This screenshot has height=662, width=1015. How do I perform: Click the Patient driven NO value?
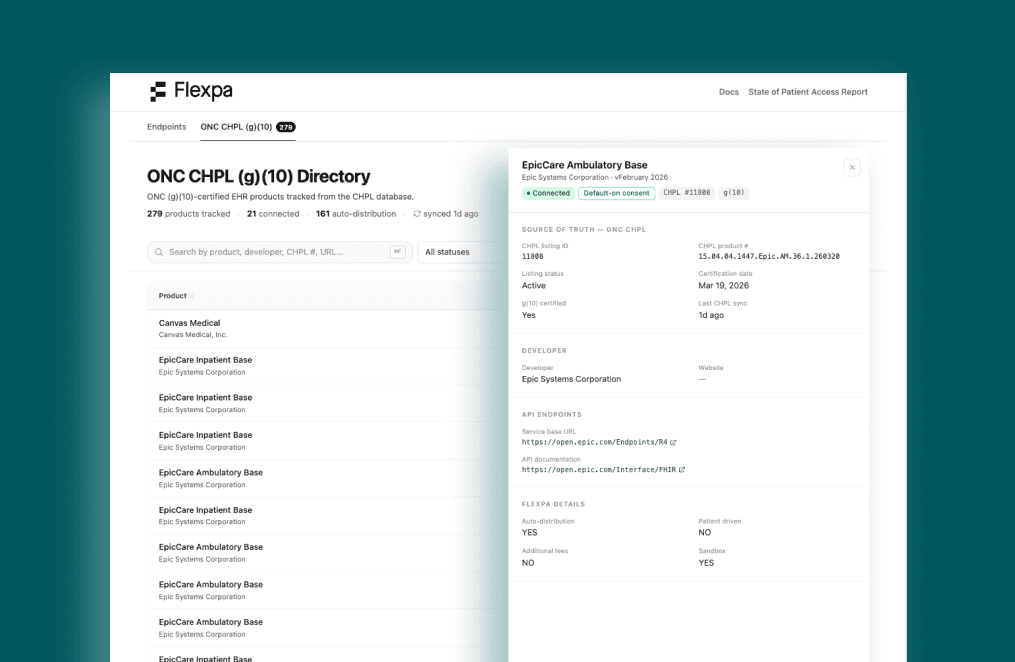(704, 533)
